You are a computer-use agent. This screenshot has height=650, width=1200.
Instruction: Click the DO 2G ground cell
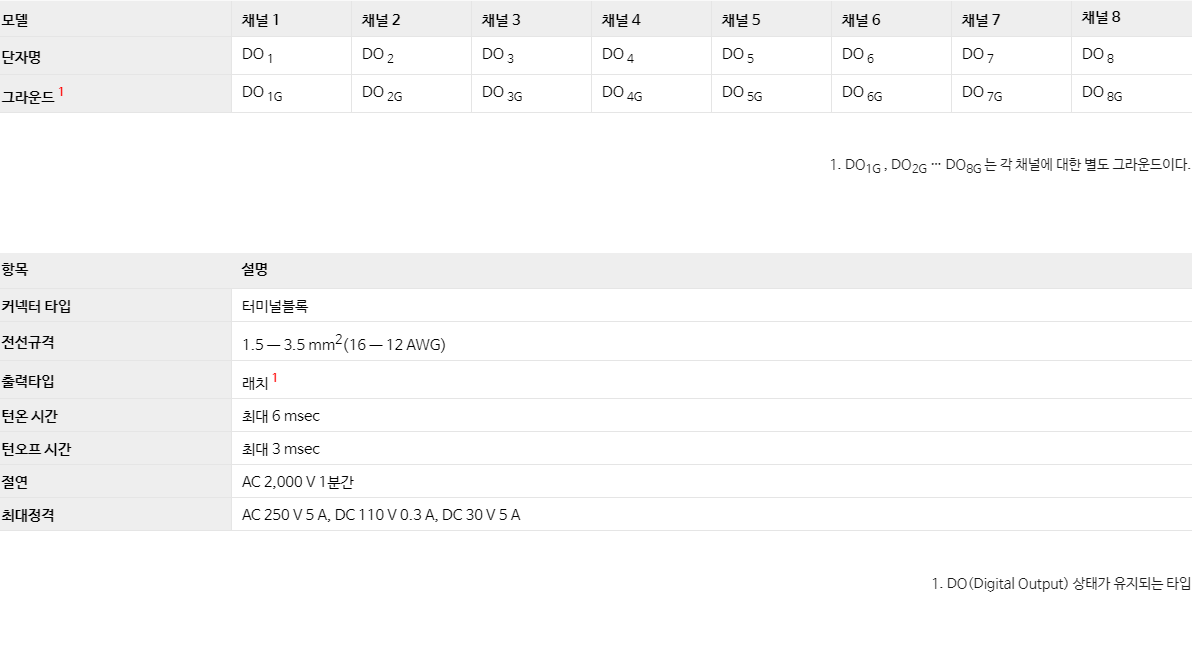click(x=382, y=93)
